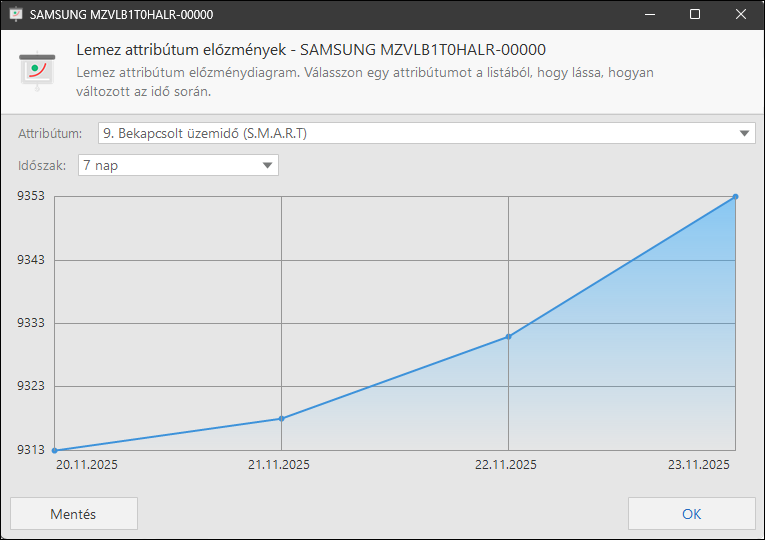The height and width of the screenshot is (540, 765).
Task: Click the data point on 22.11.2025
Action: coord(509,336)
